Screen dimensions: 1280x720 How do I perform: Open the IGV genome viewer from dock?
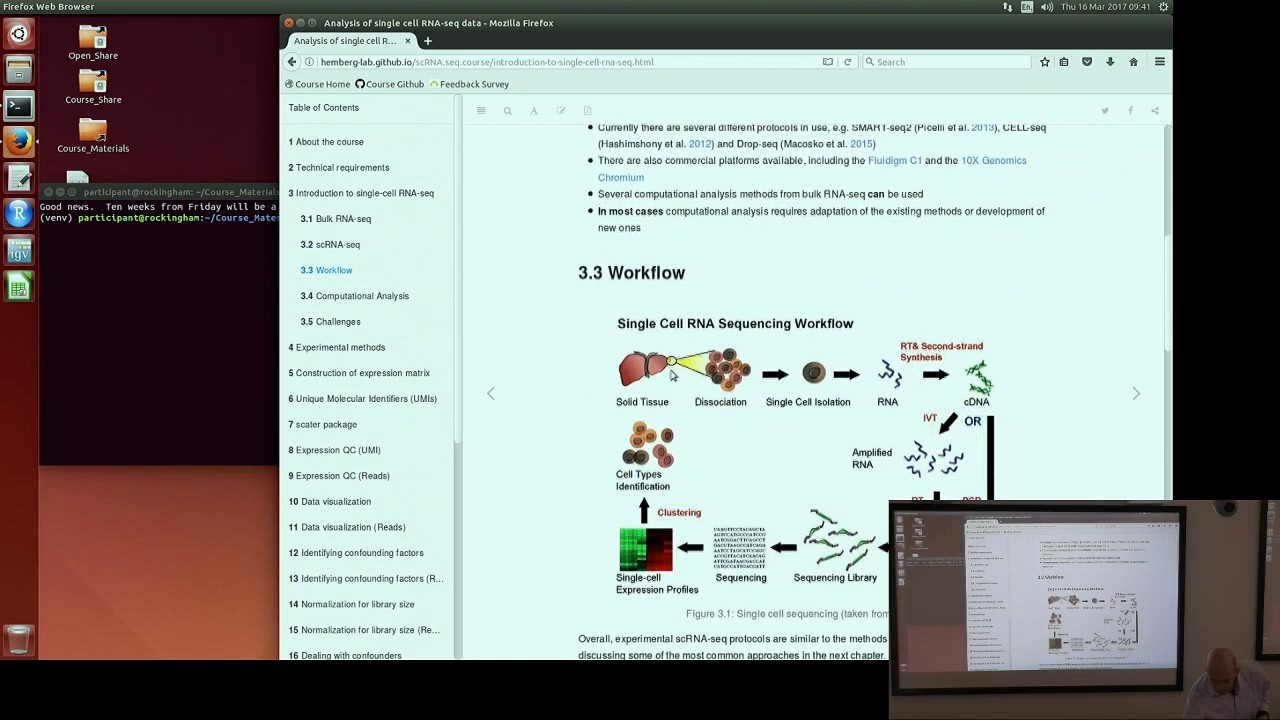[x=18, y=250]
